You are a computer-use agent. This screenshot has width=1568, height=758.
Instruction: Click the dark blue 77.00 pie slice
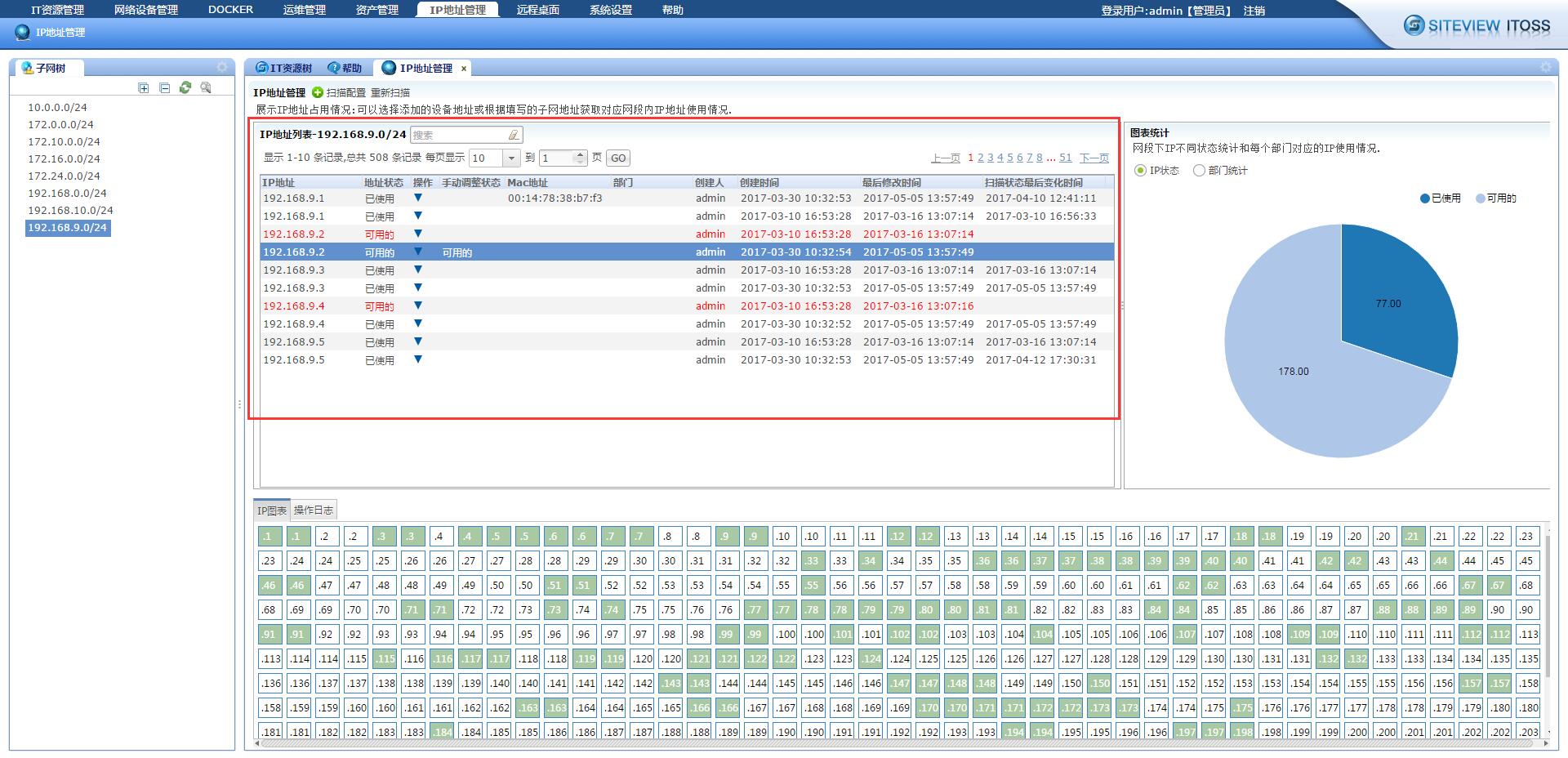(x=1398, y=302)
